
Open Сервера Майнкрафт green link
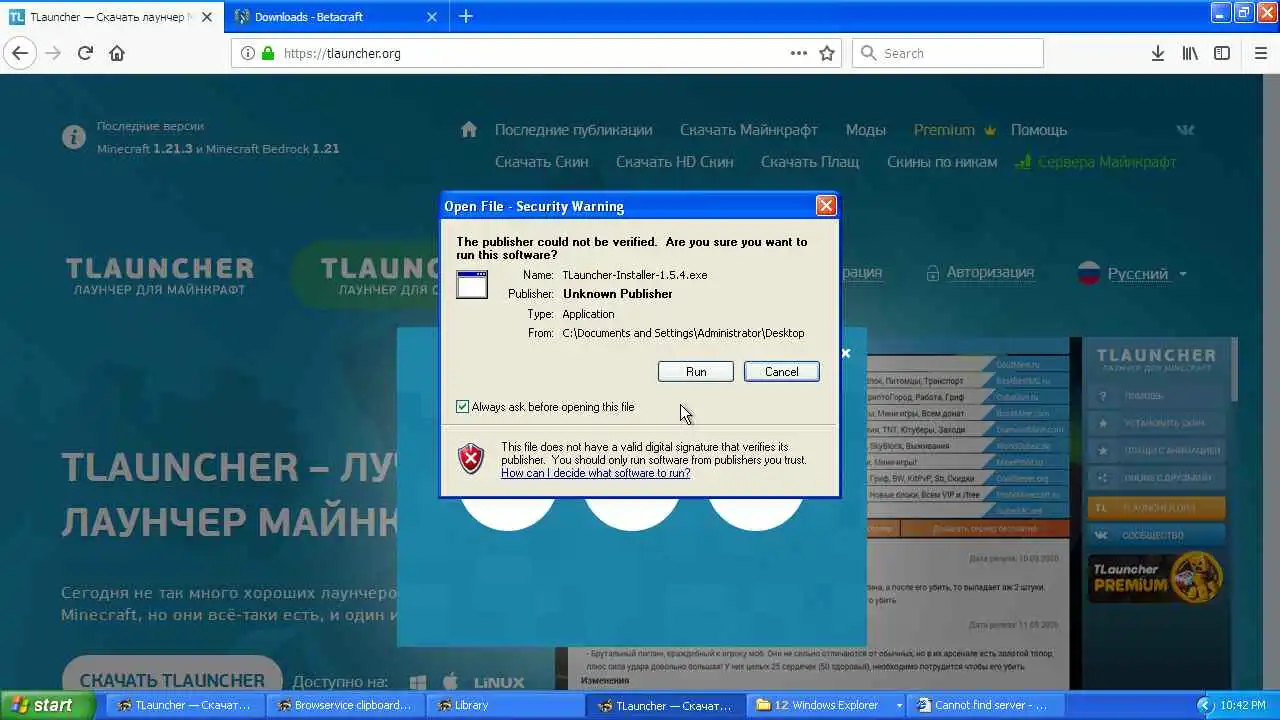(x=1095, y=162)
